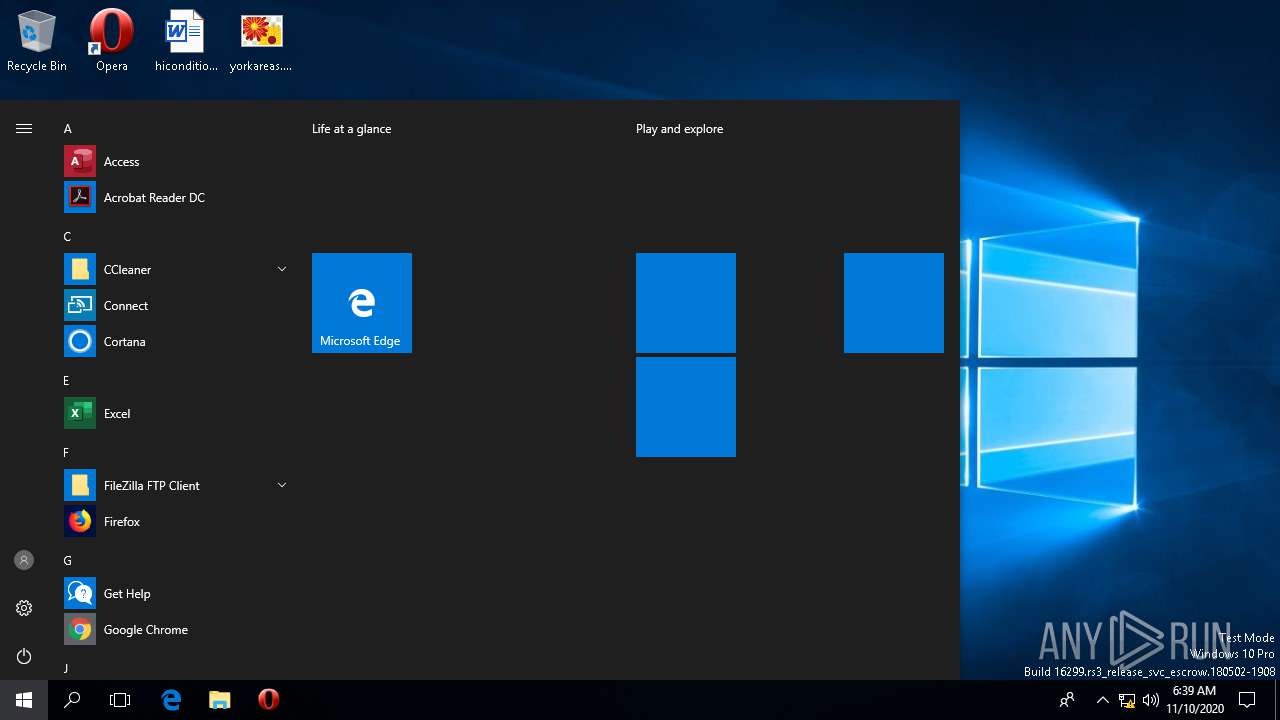The width and height of the screenshot is (1280, 720).
Task: Open the Action Center notifications
Action: tap(1247, 700)
